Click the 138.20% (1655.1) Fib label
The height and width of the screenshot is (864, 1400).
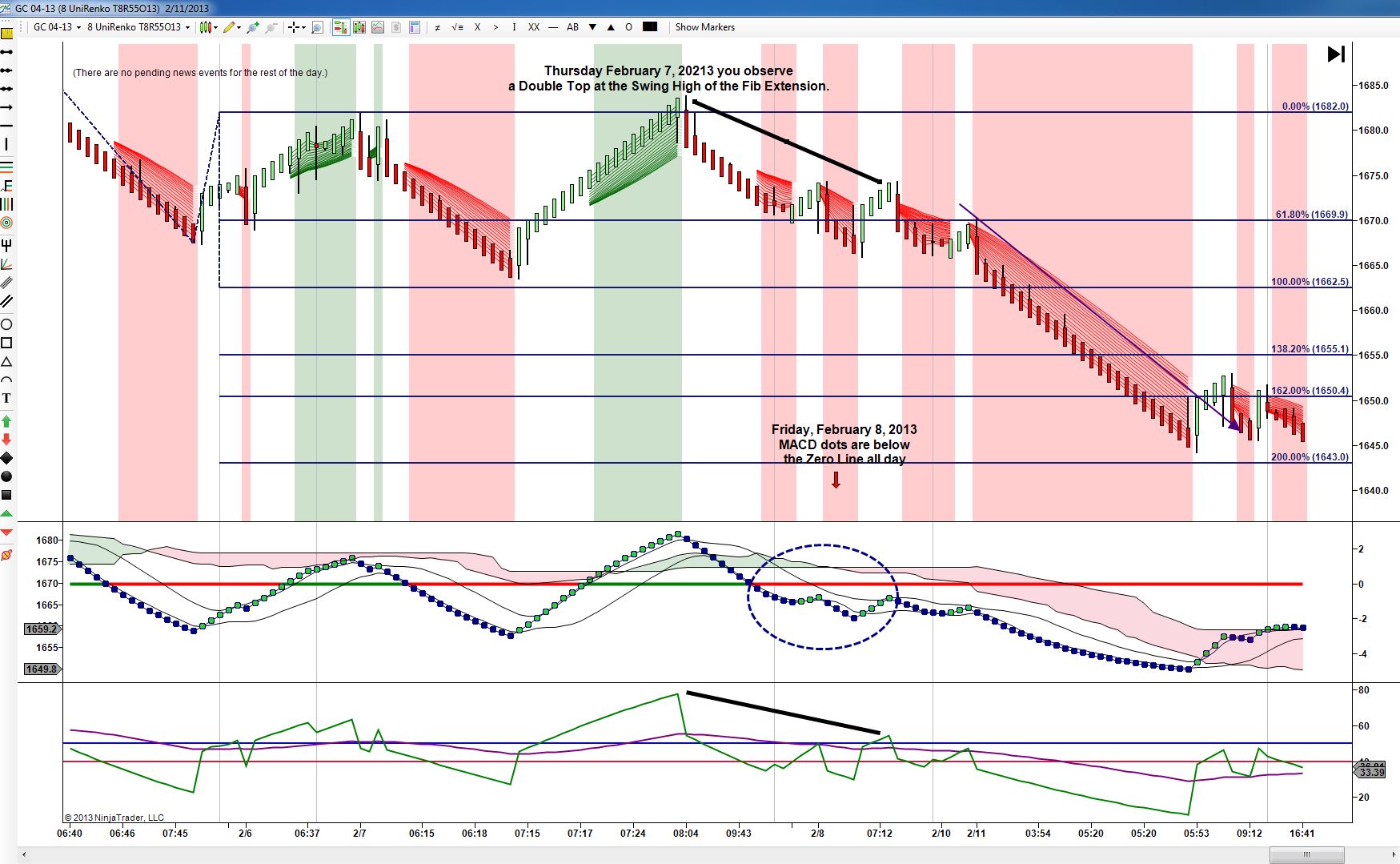1310,349
